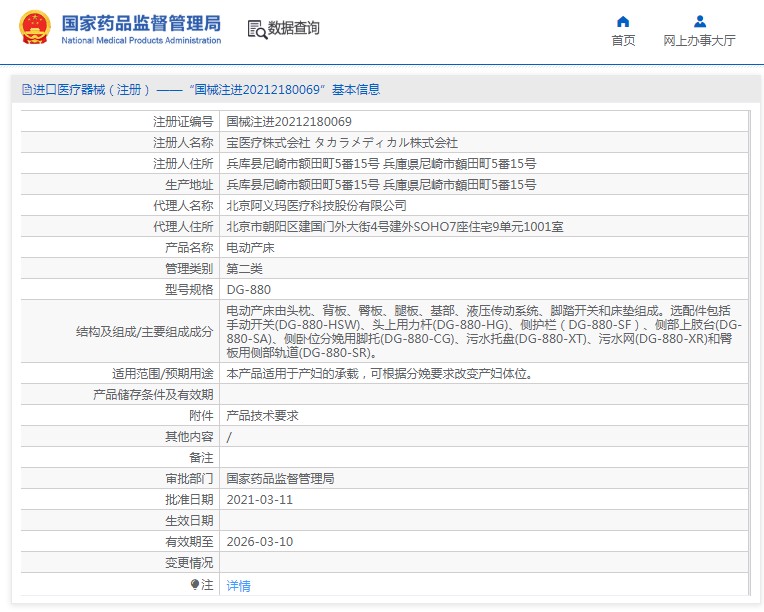Screen dimensions: 764x612
Task: Click the 产品储存条件及有效期 row label
Action: (153, 395)
